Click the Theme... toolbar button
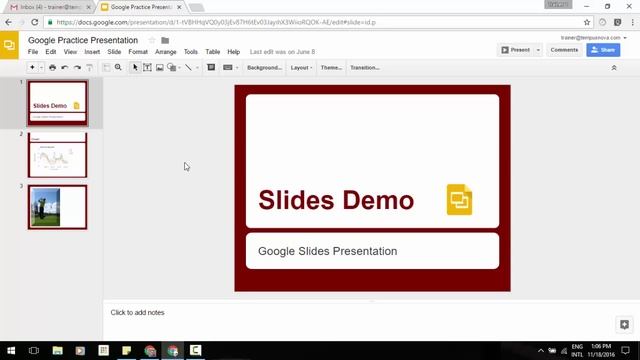The height and width of the screenshot is (360, 640). tap(331, 68)
